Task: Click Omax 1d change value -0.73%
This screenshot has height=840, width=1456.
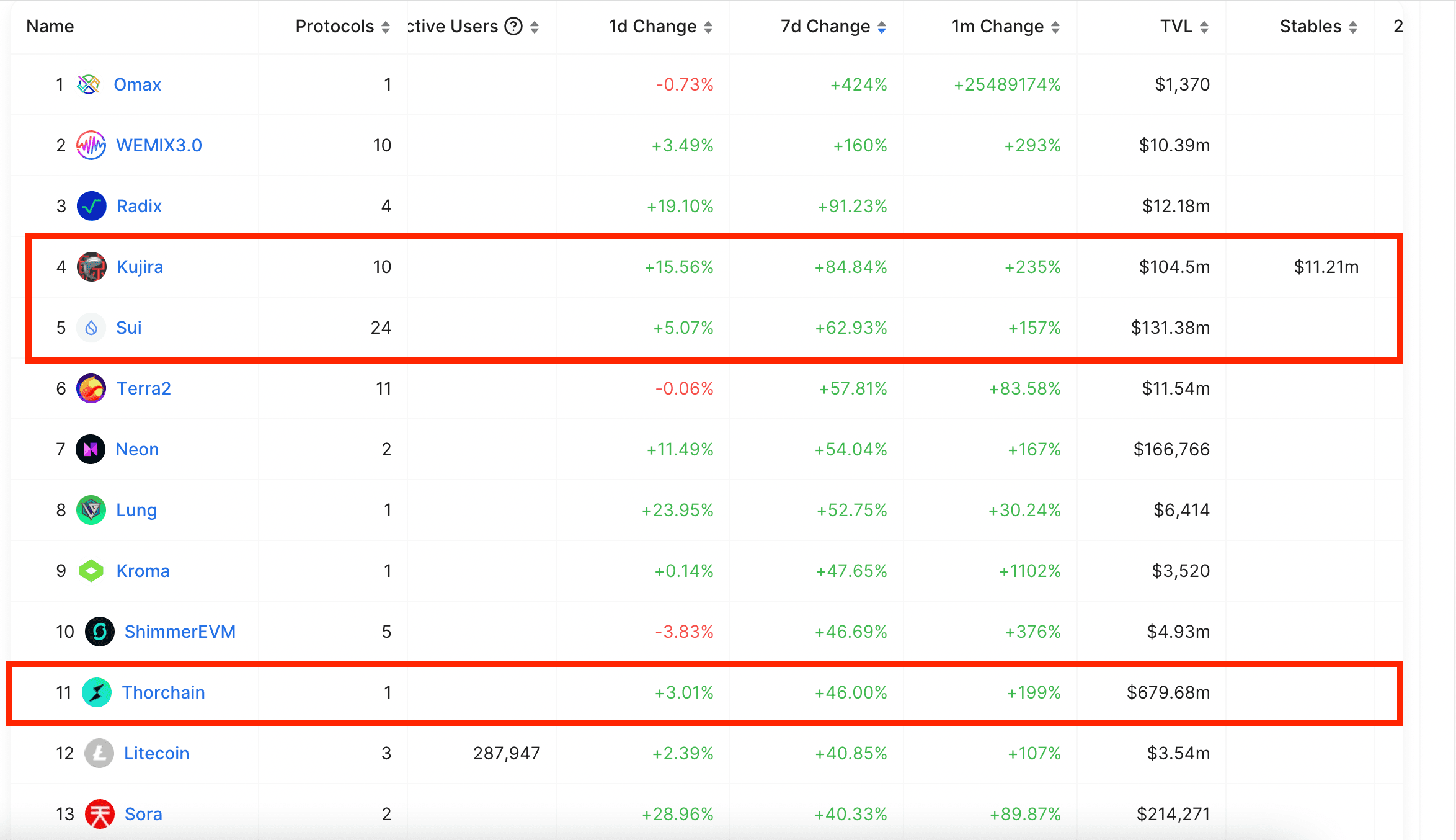Action: tap(685, 84)
